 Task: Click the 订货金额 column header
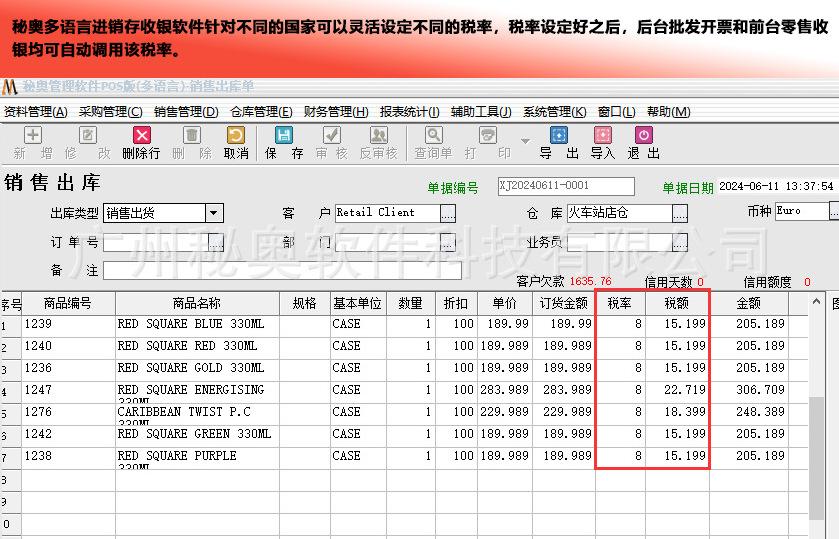[x=563, y=303]
